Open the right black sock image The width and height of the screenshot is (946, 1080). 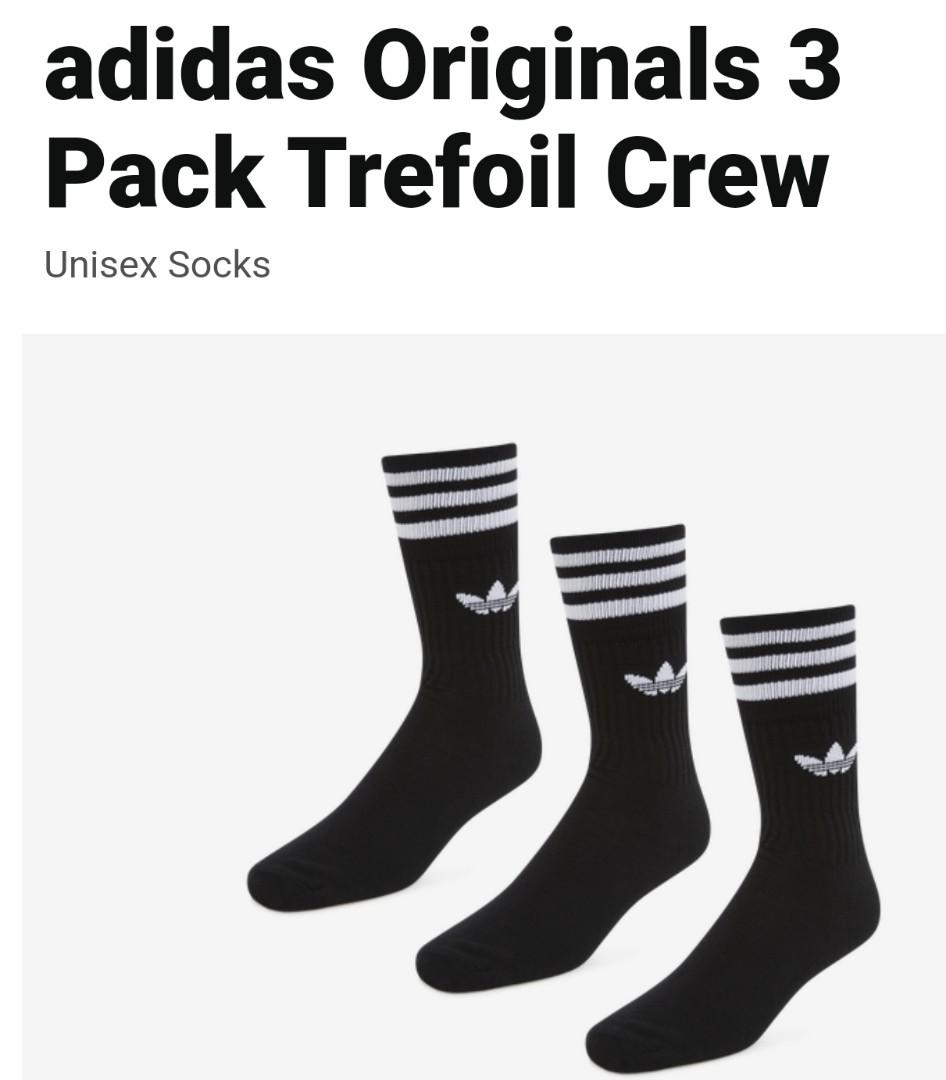[734, 838]
